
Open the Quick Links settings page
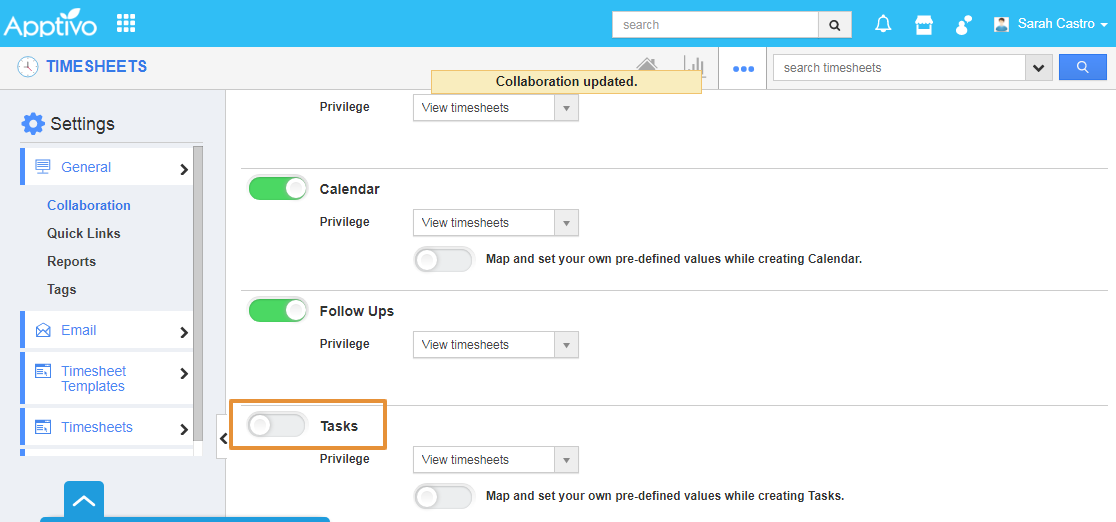pos(83,233)
